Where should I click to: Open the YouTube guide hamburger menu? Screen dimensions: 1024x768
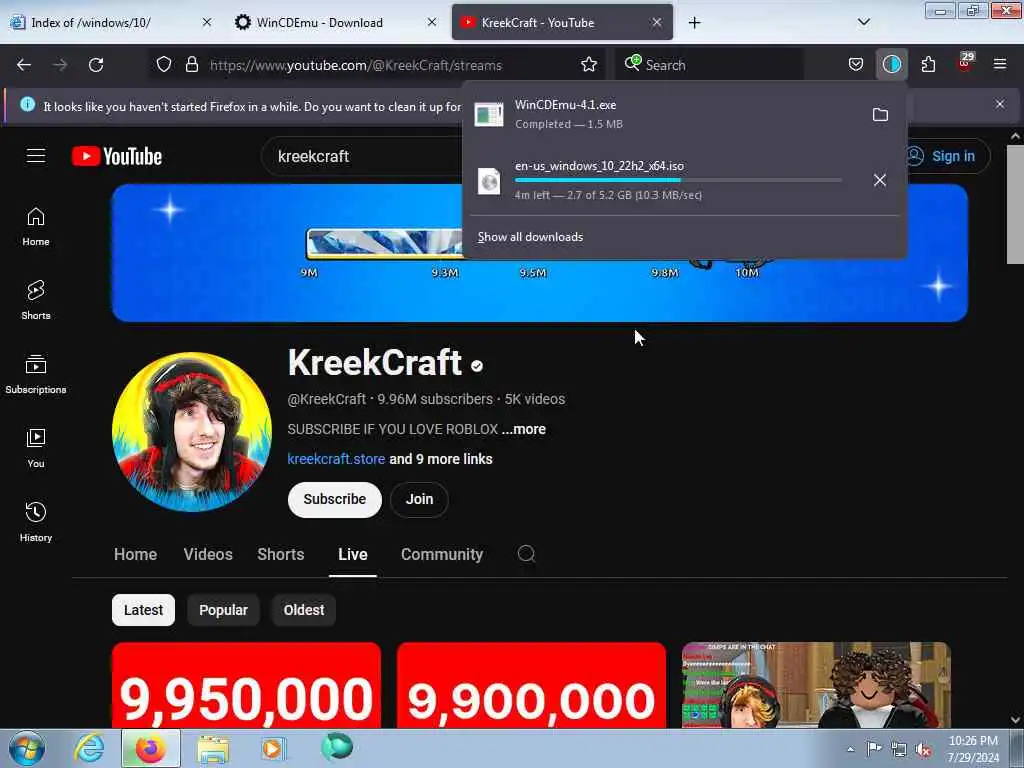(x=36, y=156)
